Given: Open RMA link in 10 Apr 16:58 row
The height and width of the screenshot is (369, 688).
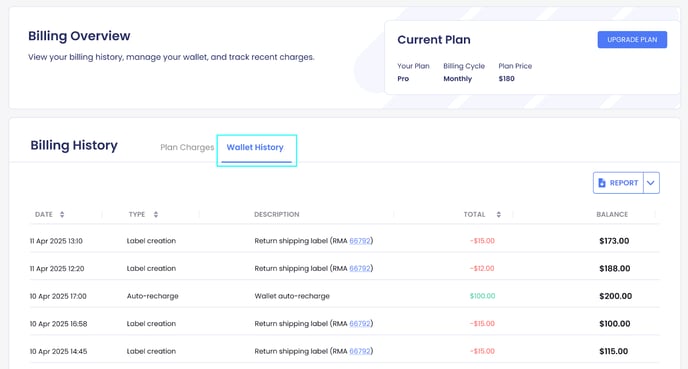Looking at the screenshot, I should pos(360,324).
